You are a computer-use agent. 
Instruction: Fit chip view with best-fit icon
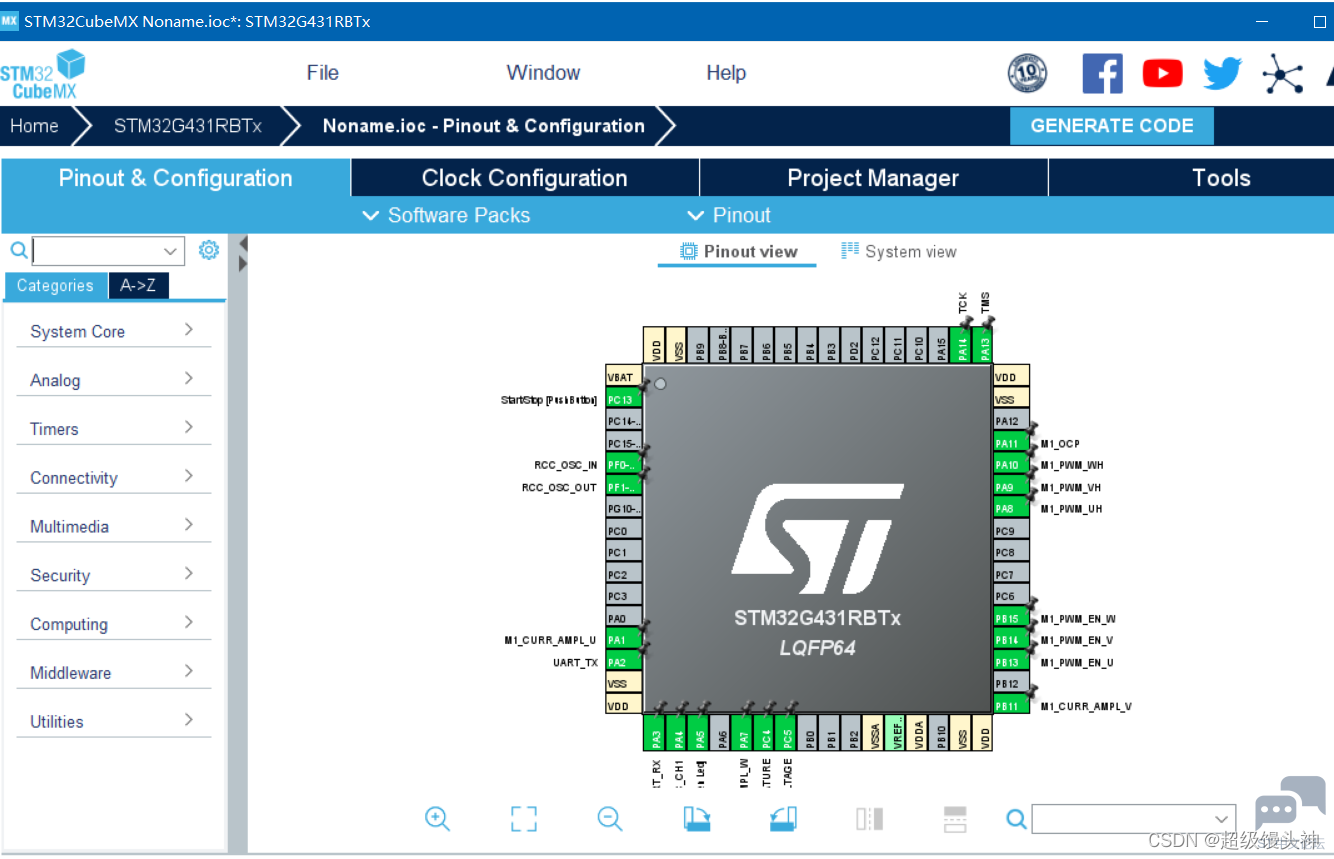(x=524, y=819)
